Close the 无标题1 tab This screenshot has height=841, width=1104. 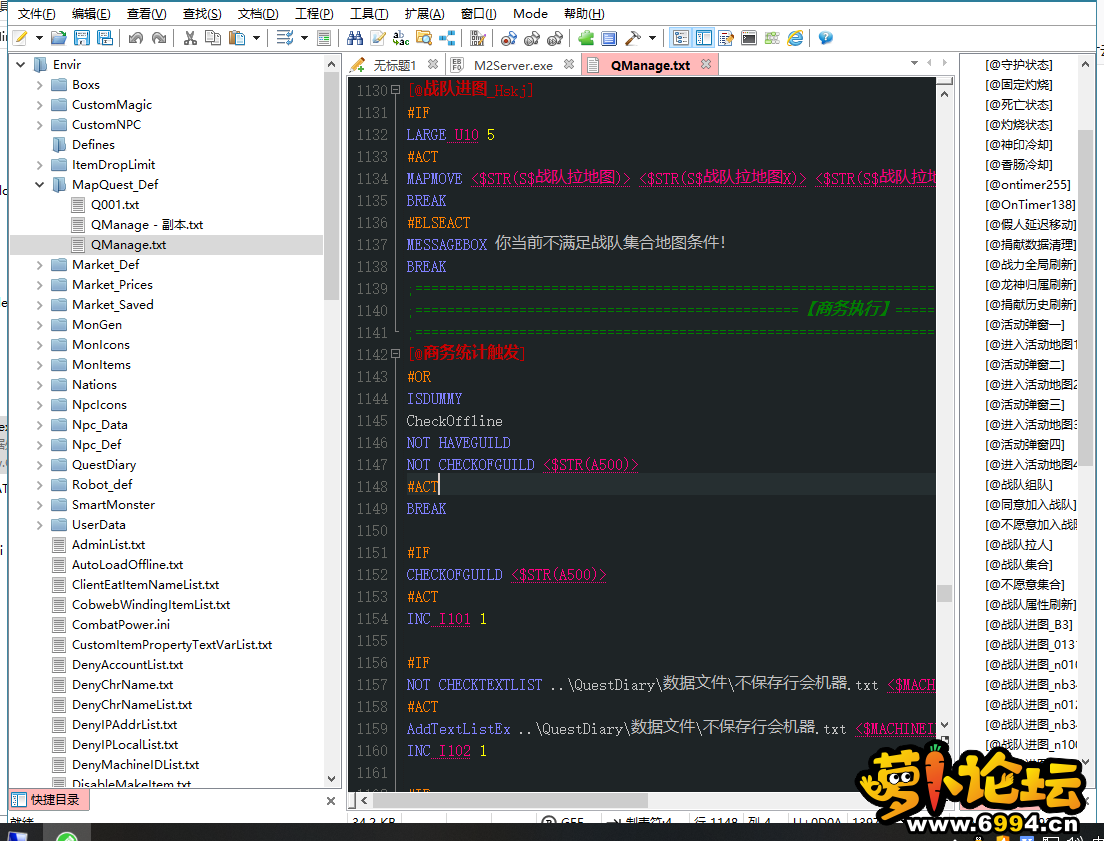433,64
